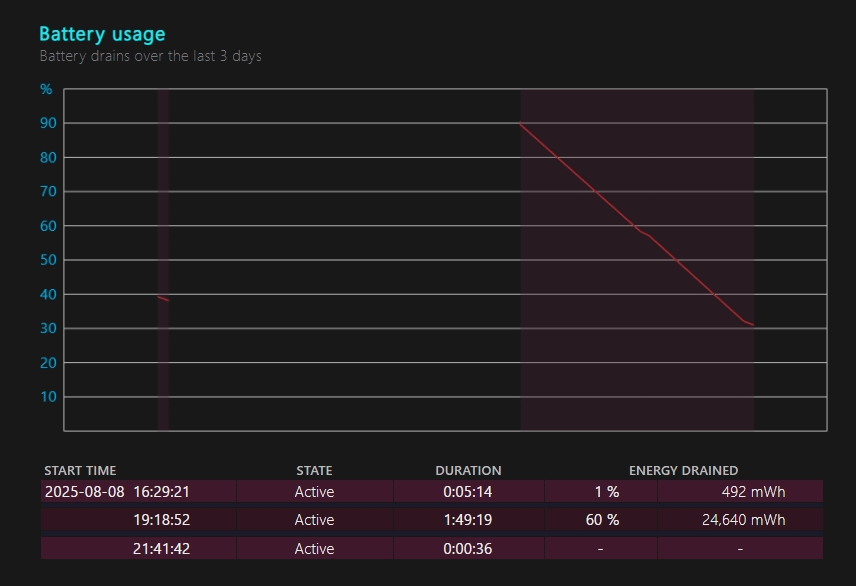
Task: Select the 19:18:52 start time cell
Action: [x=161, y=520]
